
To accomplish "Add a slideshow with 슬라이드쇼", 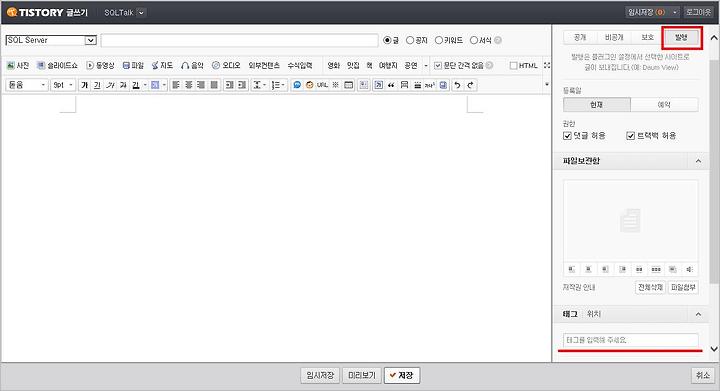I will tap(57, 66).
